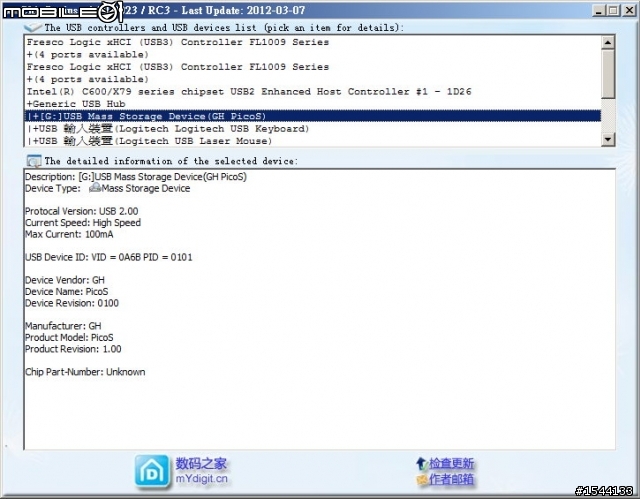The width and height of the screenshot is (640, 499).
Task: Click 'Product Model: PicoS' line
Action: (x=69, y=337)
